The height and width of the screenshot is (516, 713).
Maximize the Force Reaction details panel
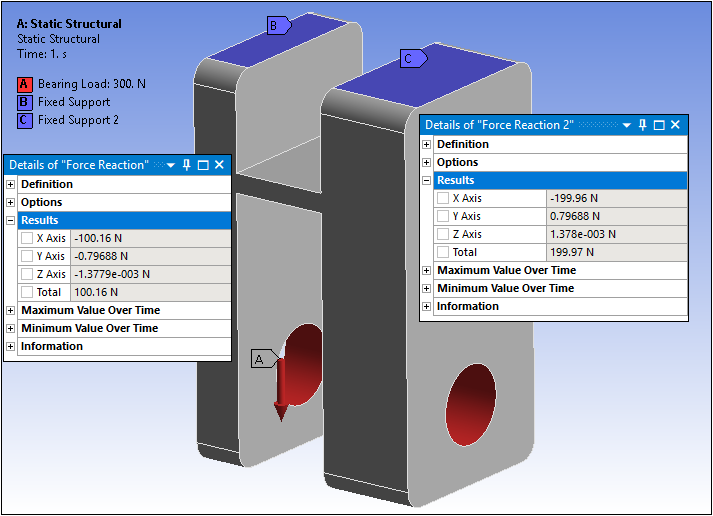(x=203, y=165)
